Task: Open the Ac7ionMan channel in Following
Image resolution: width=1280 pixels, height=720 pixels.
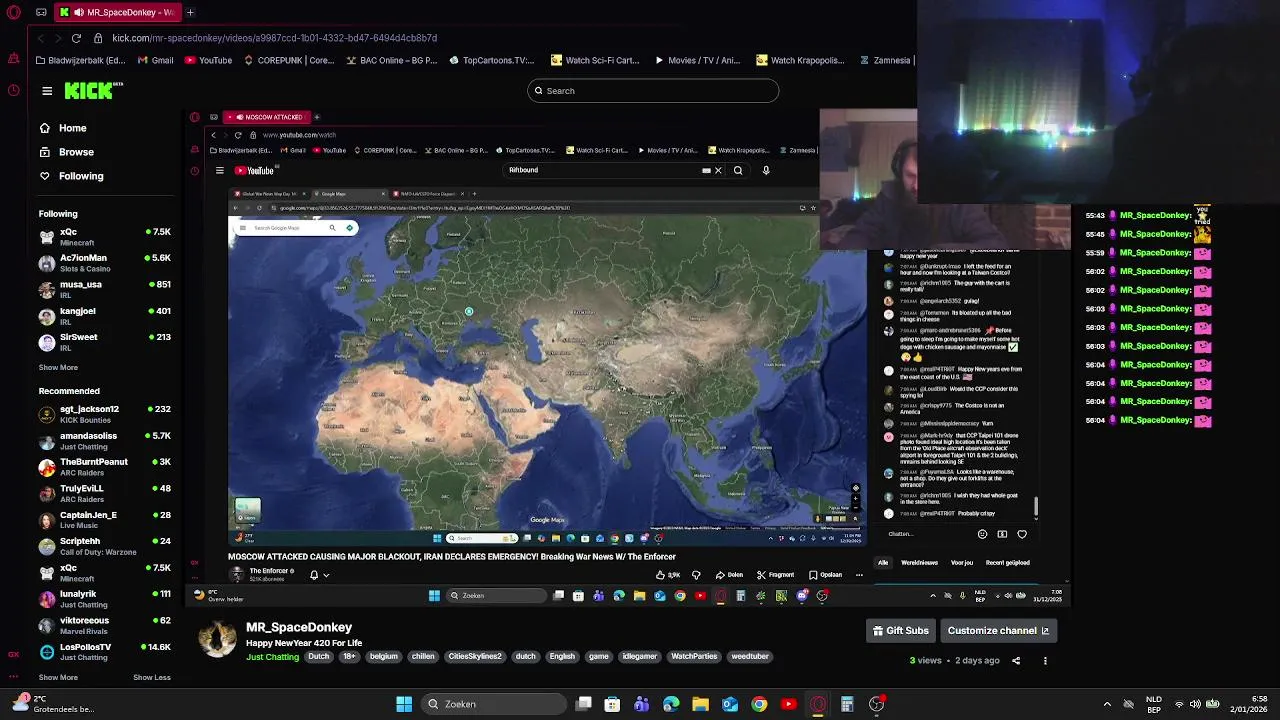Action: coord(105,263)
